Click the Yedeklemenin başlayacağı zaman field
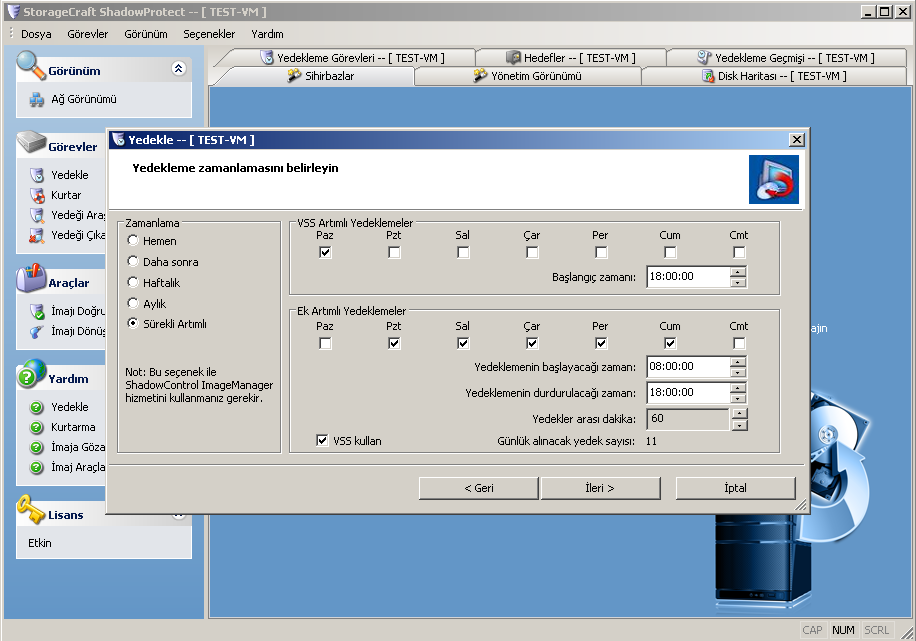The height and width of the screenshot is (641, 916). point(688,367)
